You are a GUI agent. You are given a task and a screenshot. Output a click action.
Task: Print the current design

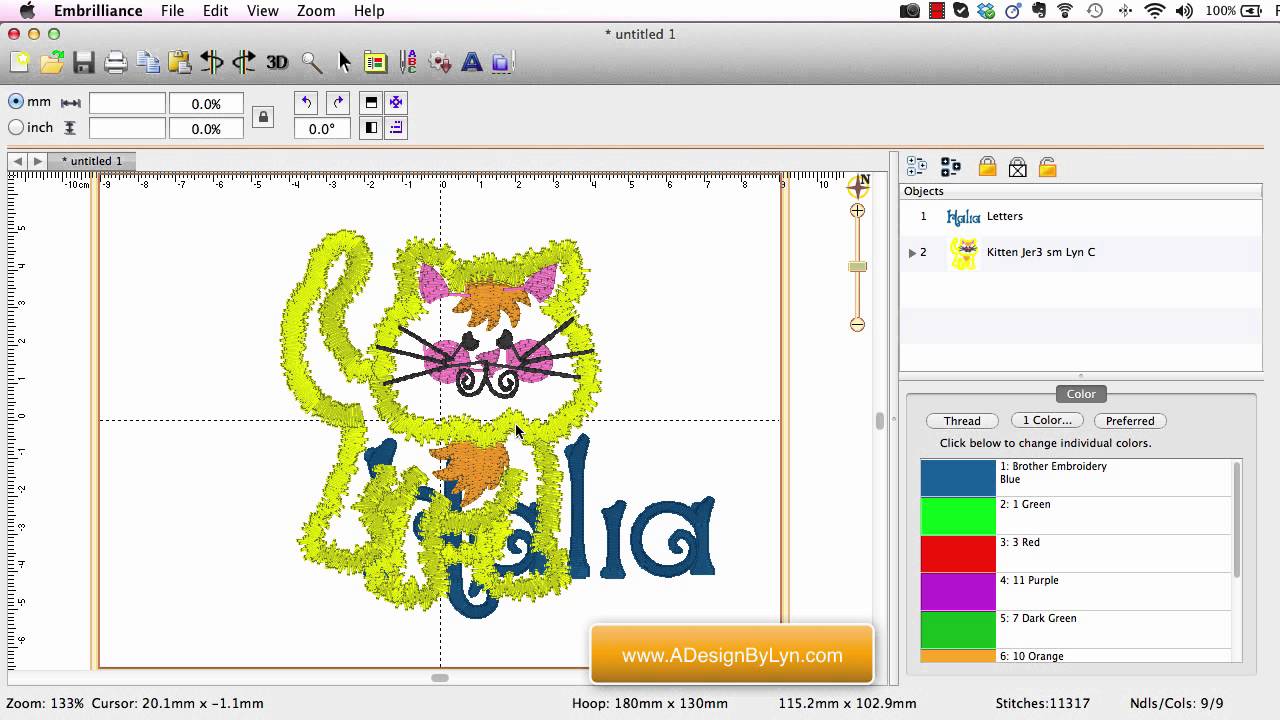(x=116, y=62)
